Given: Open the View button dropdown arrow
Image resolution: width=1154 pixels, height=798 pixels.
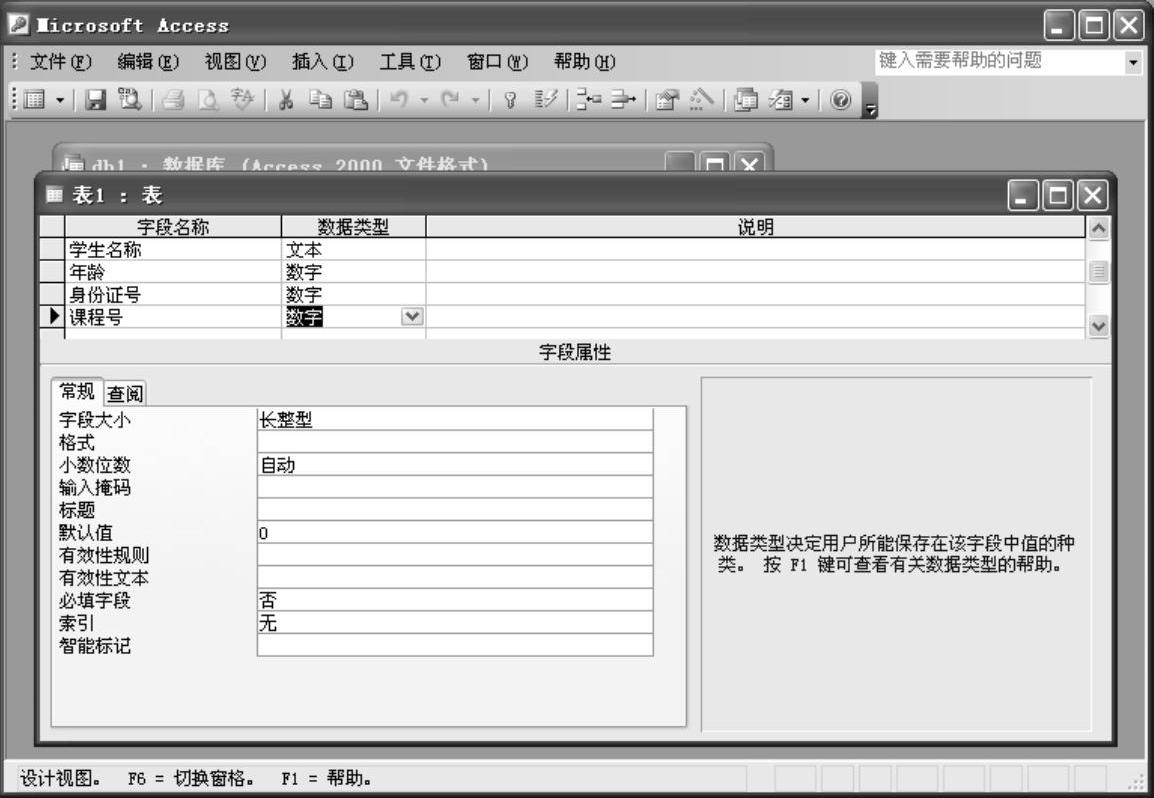Looking at the screenshot, I should [60, 100].
